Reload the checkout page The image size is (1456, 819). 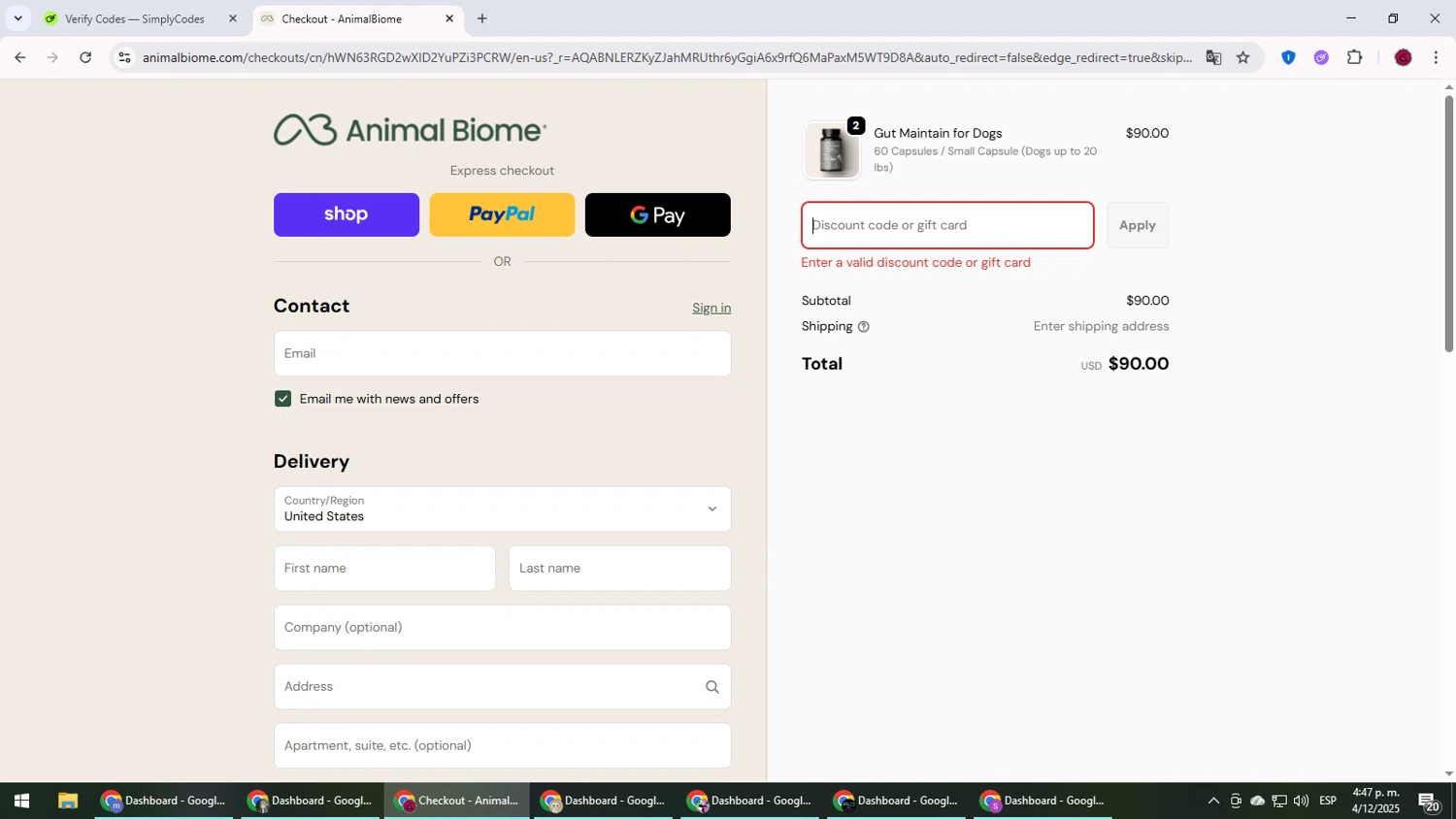click(x=85, y=57)
